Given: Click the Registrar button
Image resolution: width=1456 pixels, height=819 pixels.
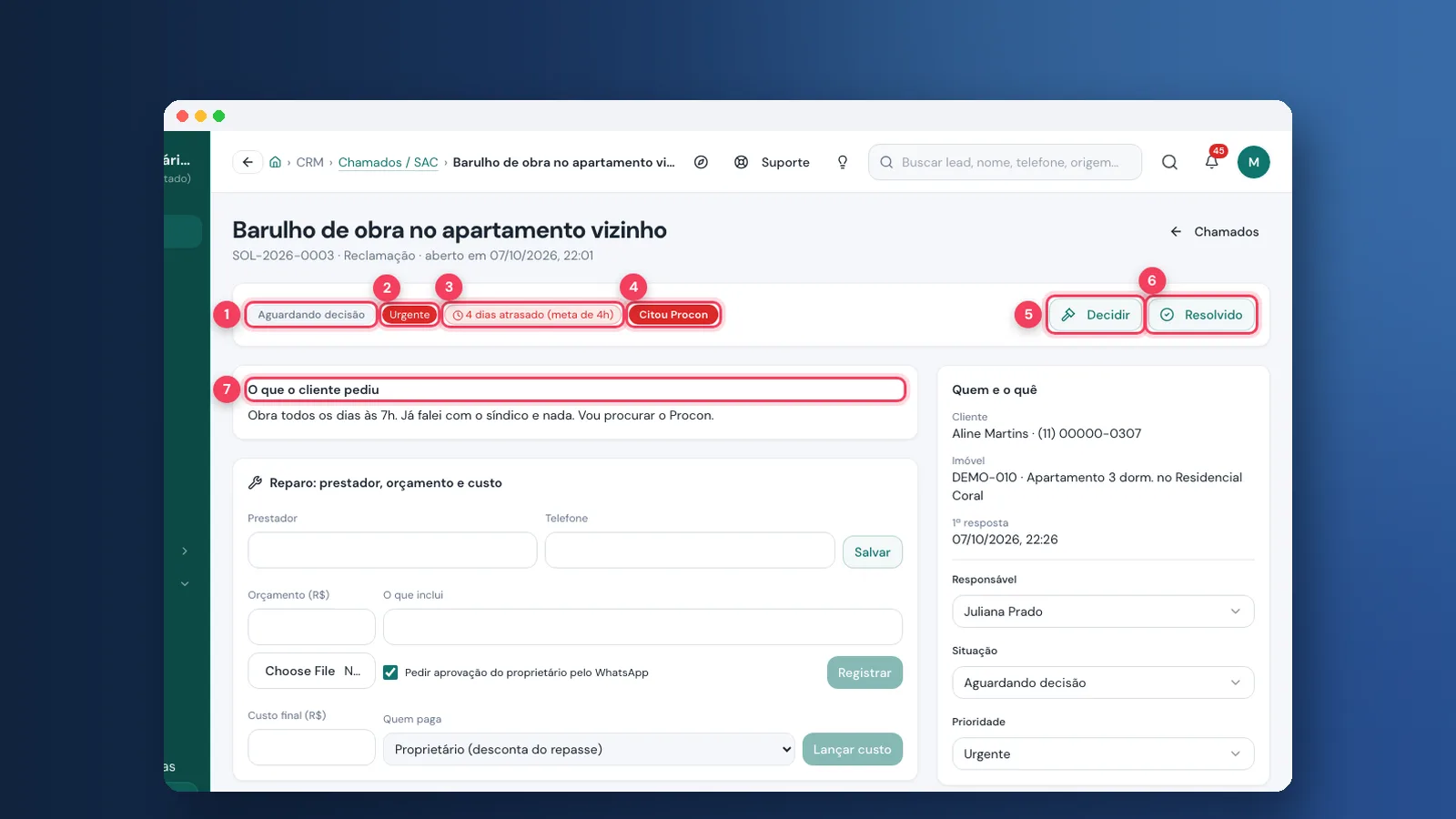Looking at the screenshot, I should (864, 672).
